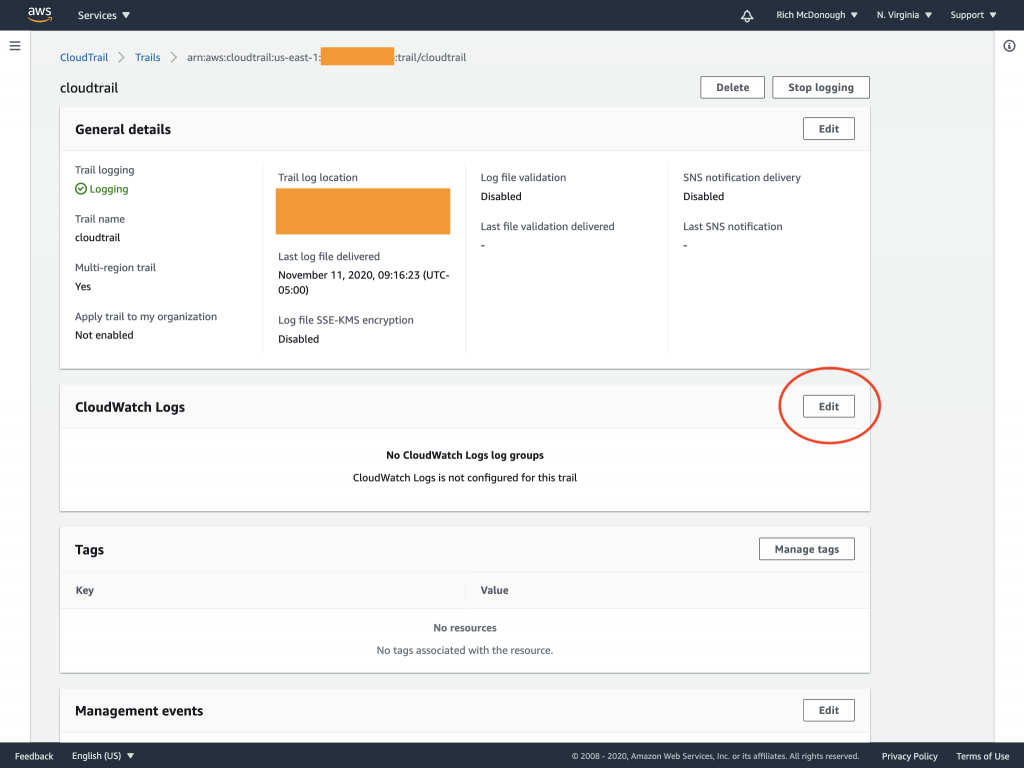Open the Feedback link in the footer
The image size is (1024, 768).
[x=33, y=756]
